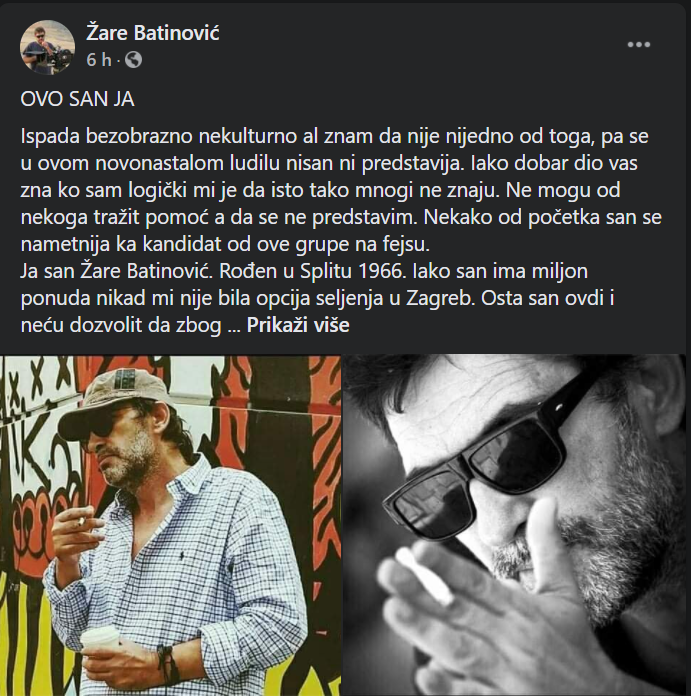The image size is (691, 696).
Task: Open the '6 h' post timestamp
Action: click(x=99, y=59)
